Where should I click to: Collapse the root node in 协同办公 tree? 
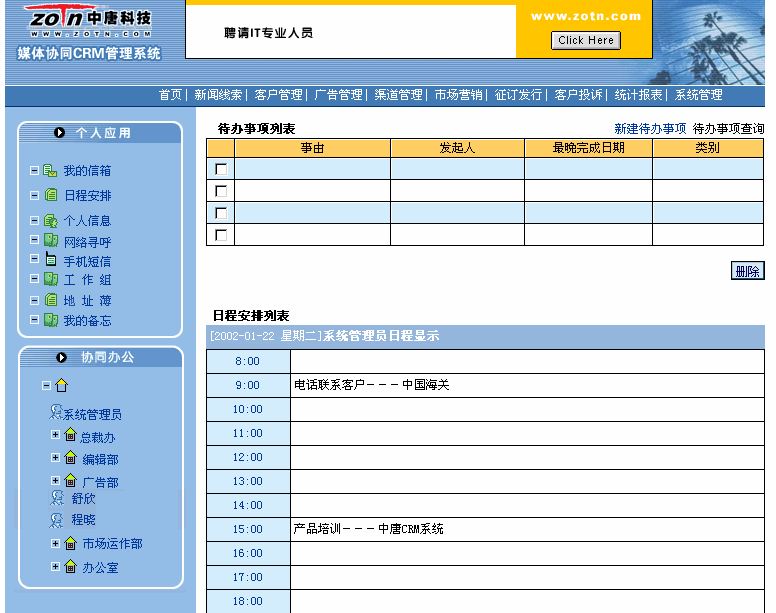[46, 385]
